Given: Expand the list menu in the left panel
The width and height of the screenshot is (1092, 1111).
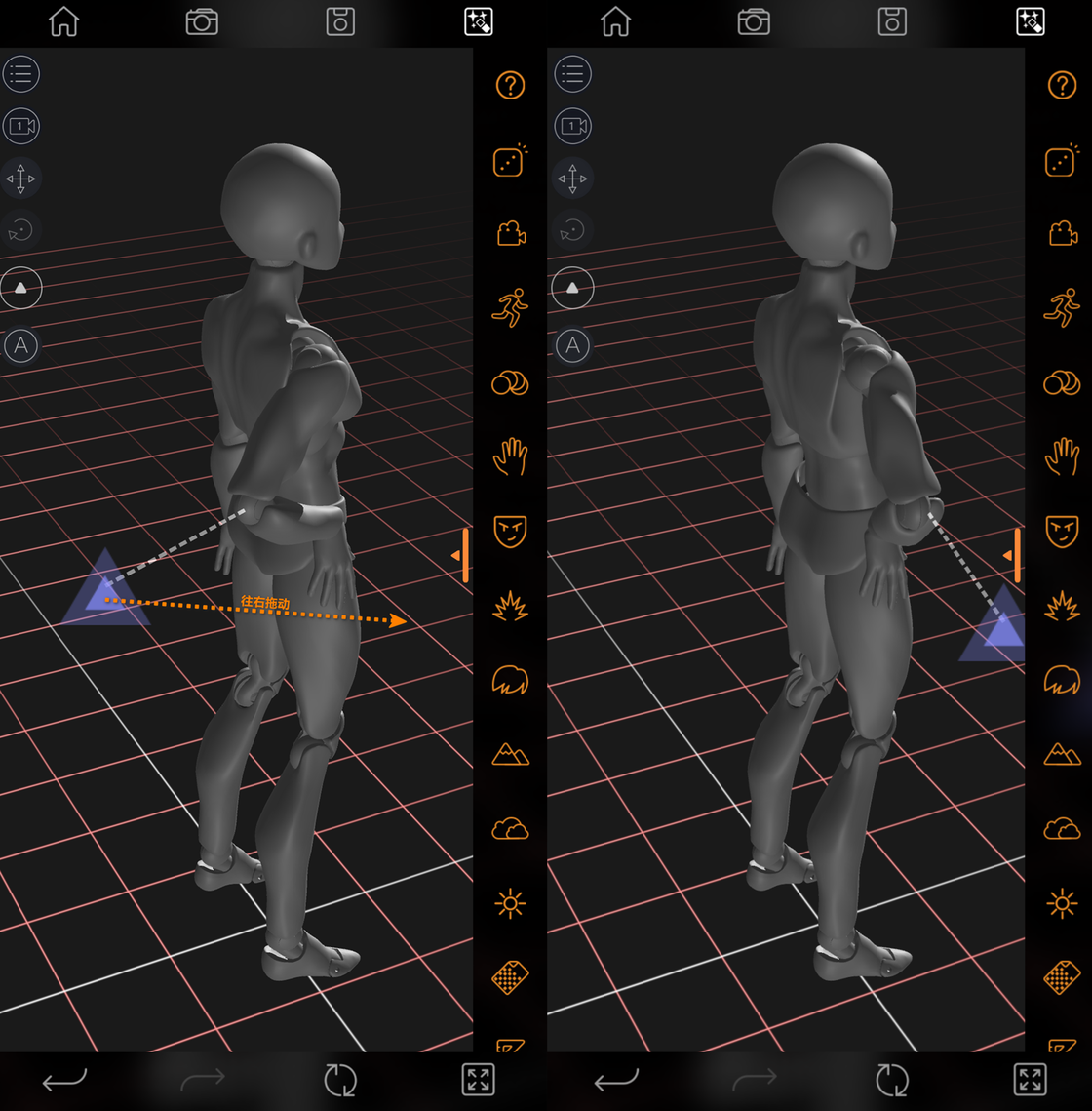Looking at the screenshot, I should pos(21,74).
